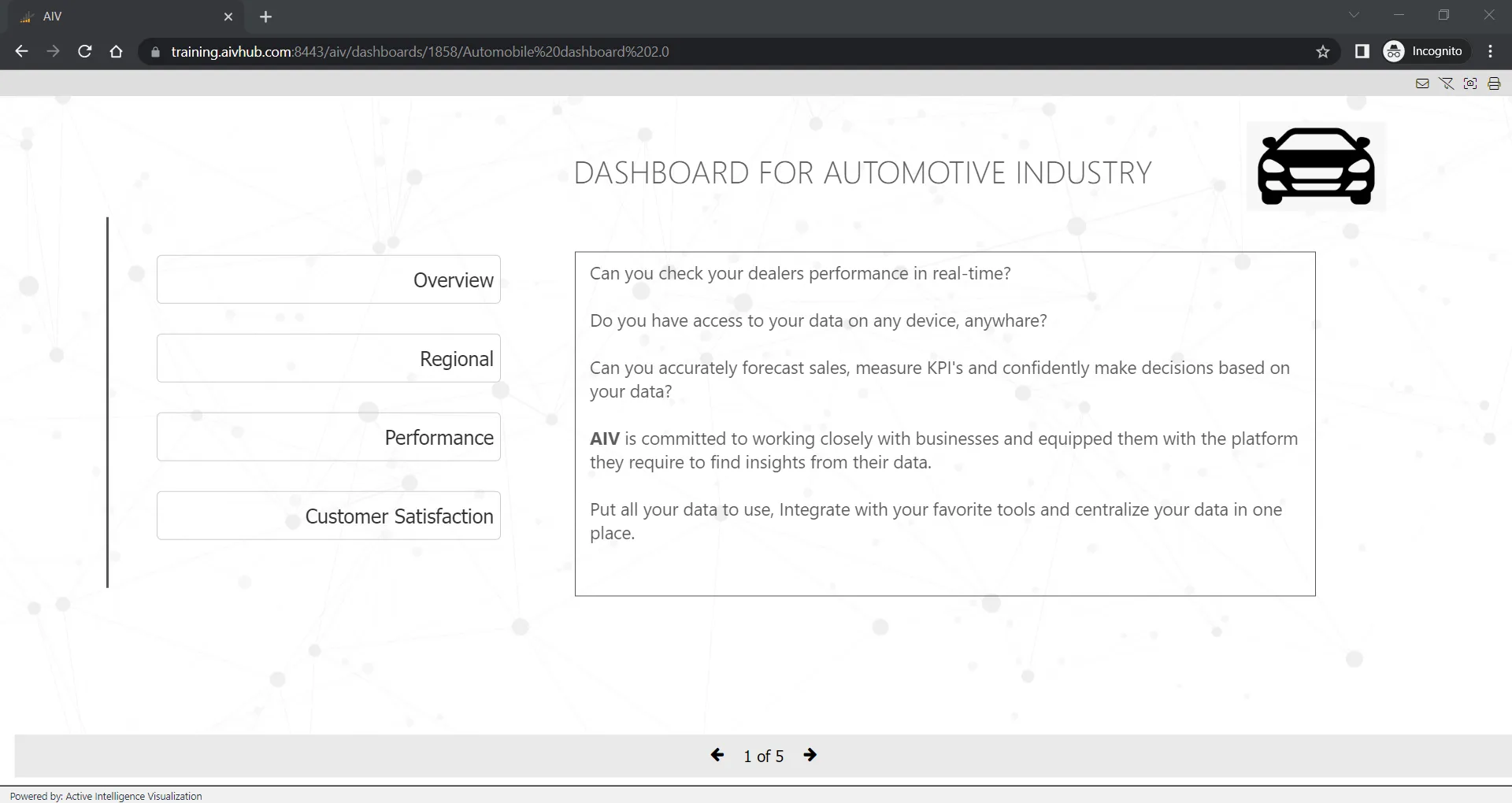Click the email dashboard envelope icon

click(x=1422, y=83)
